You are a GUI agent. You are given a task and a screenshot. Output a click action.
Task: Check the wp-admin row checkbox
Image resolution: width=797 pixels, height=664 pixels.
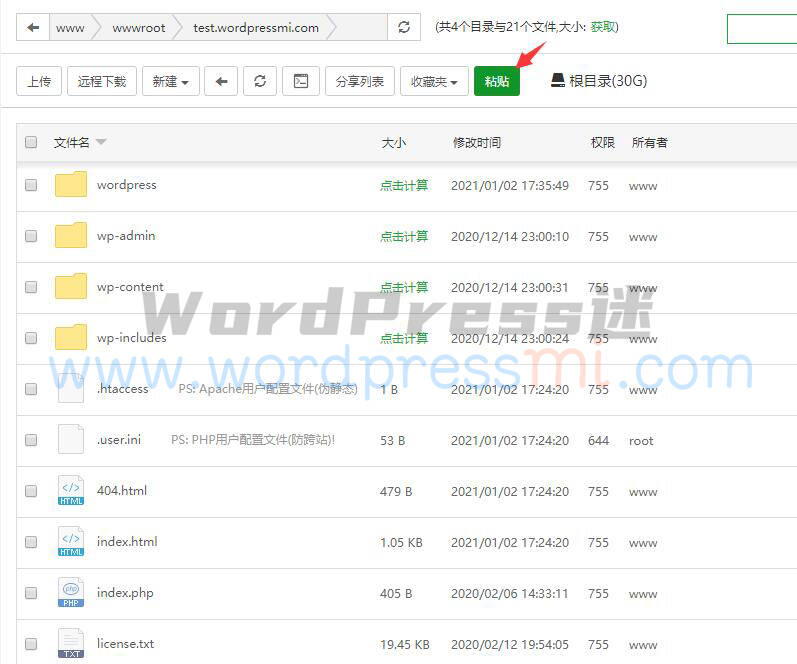(x=31, y=236)
